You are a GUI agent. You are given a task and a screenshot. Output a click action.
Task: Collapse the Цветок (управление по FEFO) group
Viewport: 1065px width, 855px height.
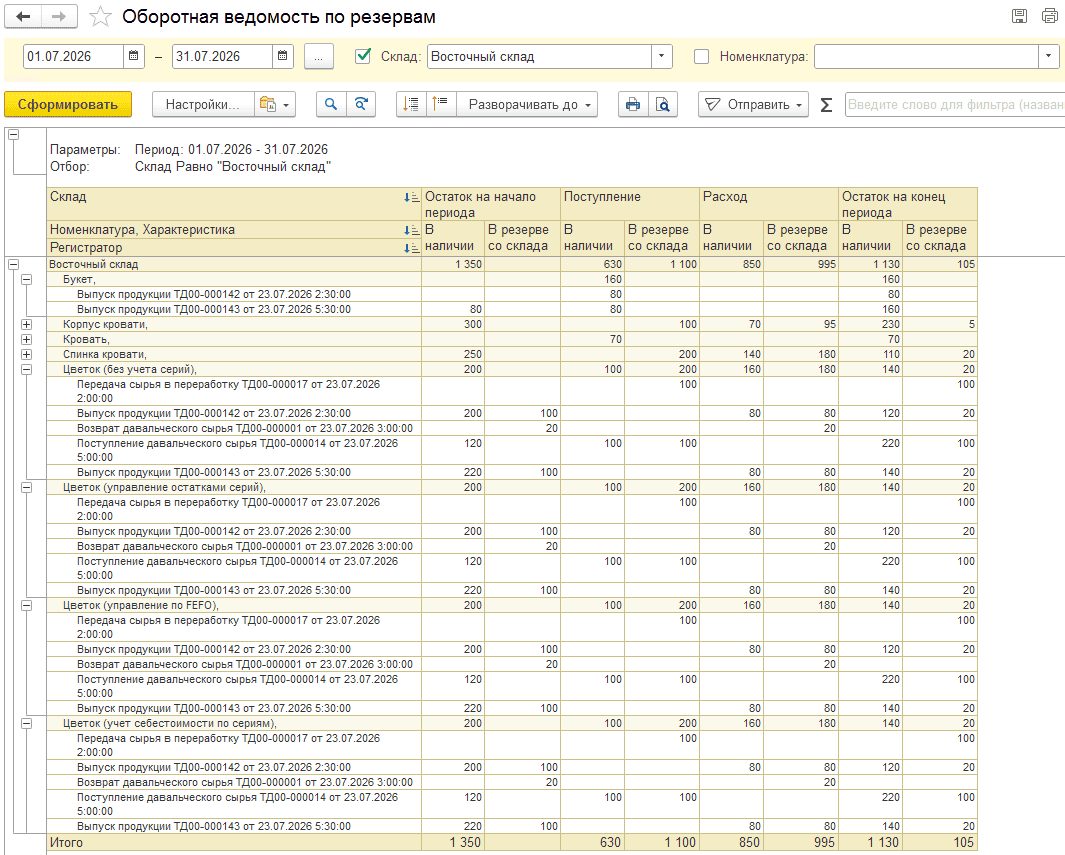point(26,606)
